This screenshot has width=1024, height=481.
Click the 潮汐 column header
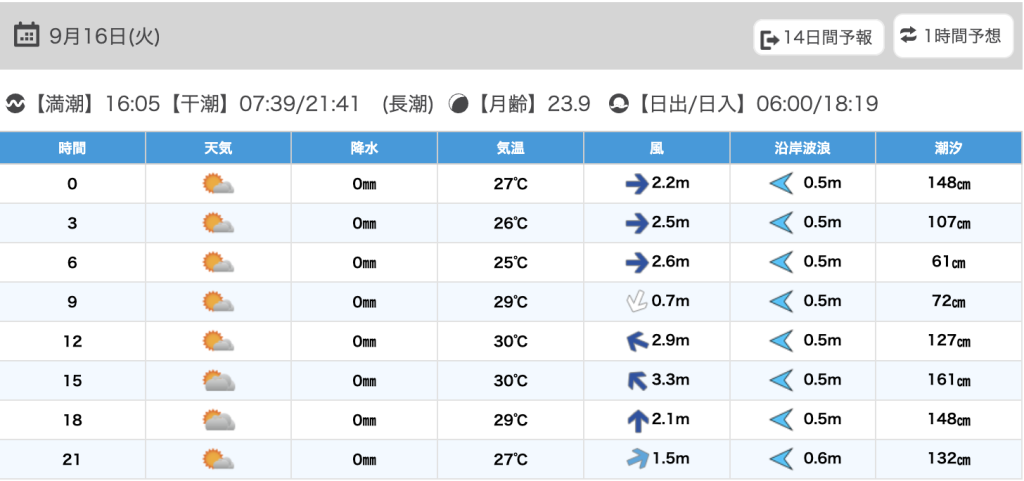click(x=949, y=148)
